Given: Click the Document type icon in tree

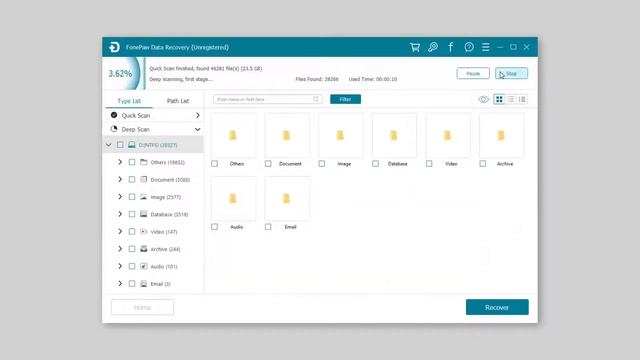Looking at the screenshot, I should 144,179.
